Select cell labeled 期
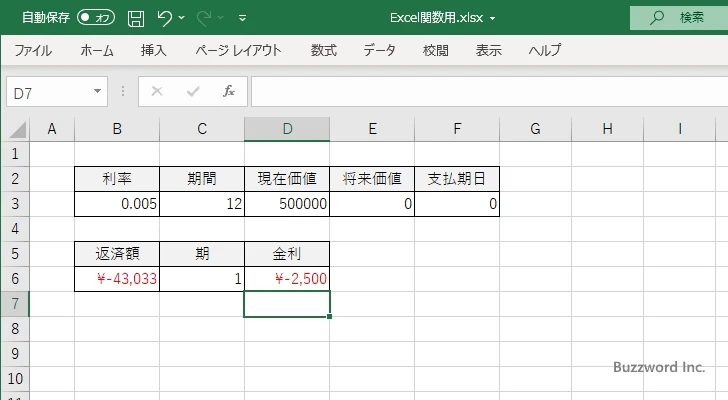The height and width of the screenshot is (400, 728). click(202, 254)
